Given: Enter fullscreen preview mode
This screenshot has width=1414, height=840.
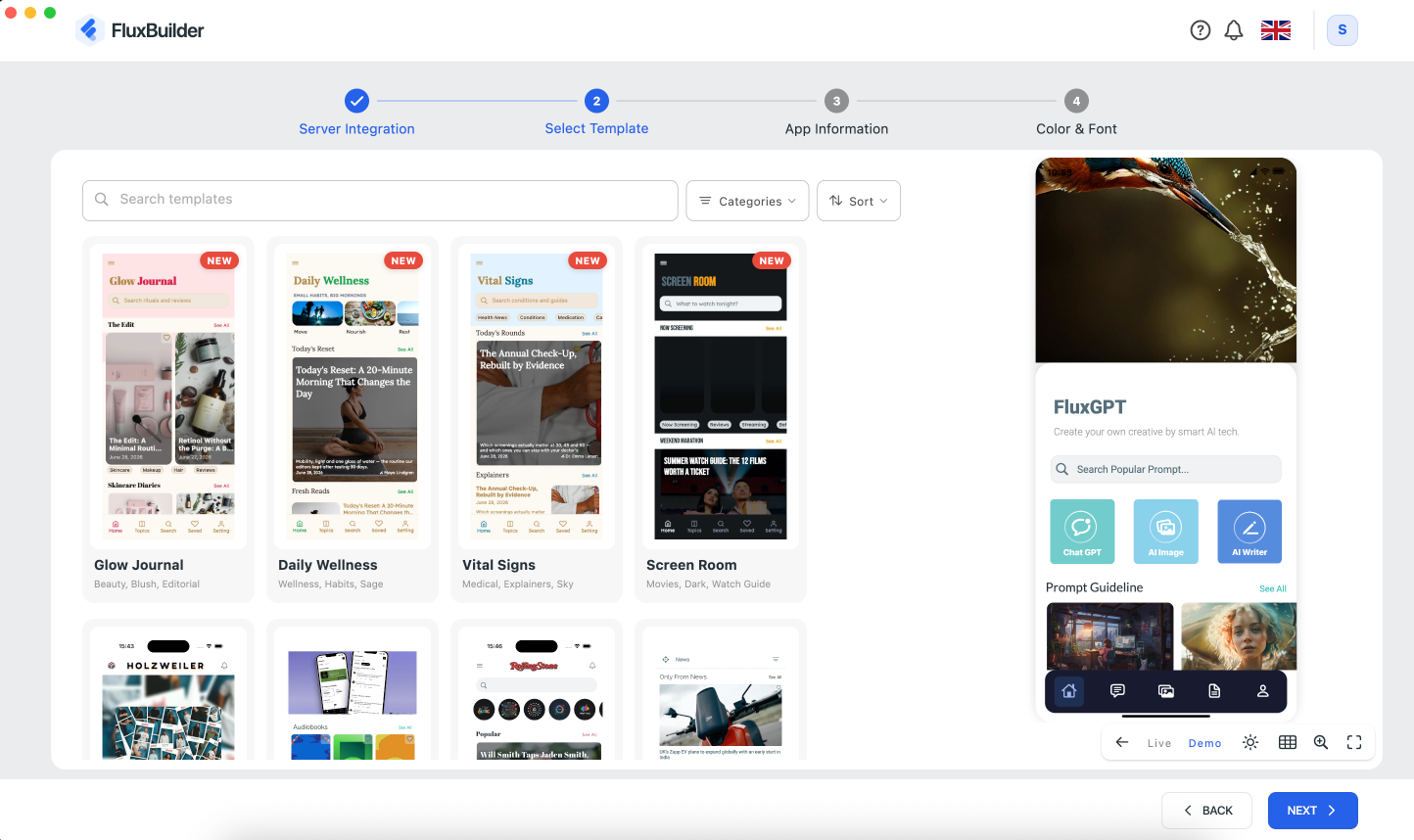Looking at the screenshot, I should point(1354,742).
